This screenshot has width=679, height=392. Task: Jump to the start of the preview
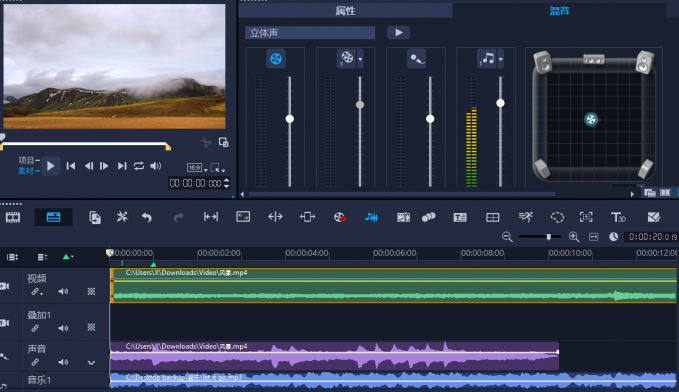pos(71,166)
